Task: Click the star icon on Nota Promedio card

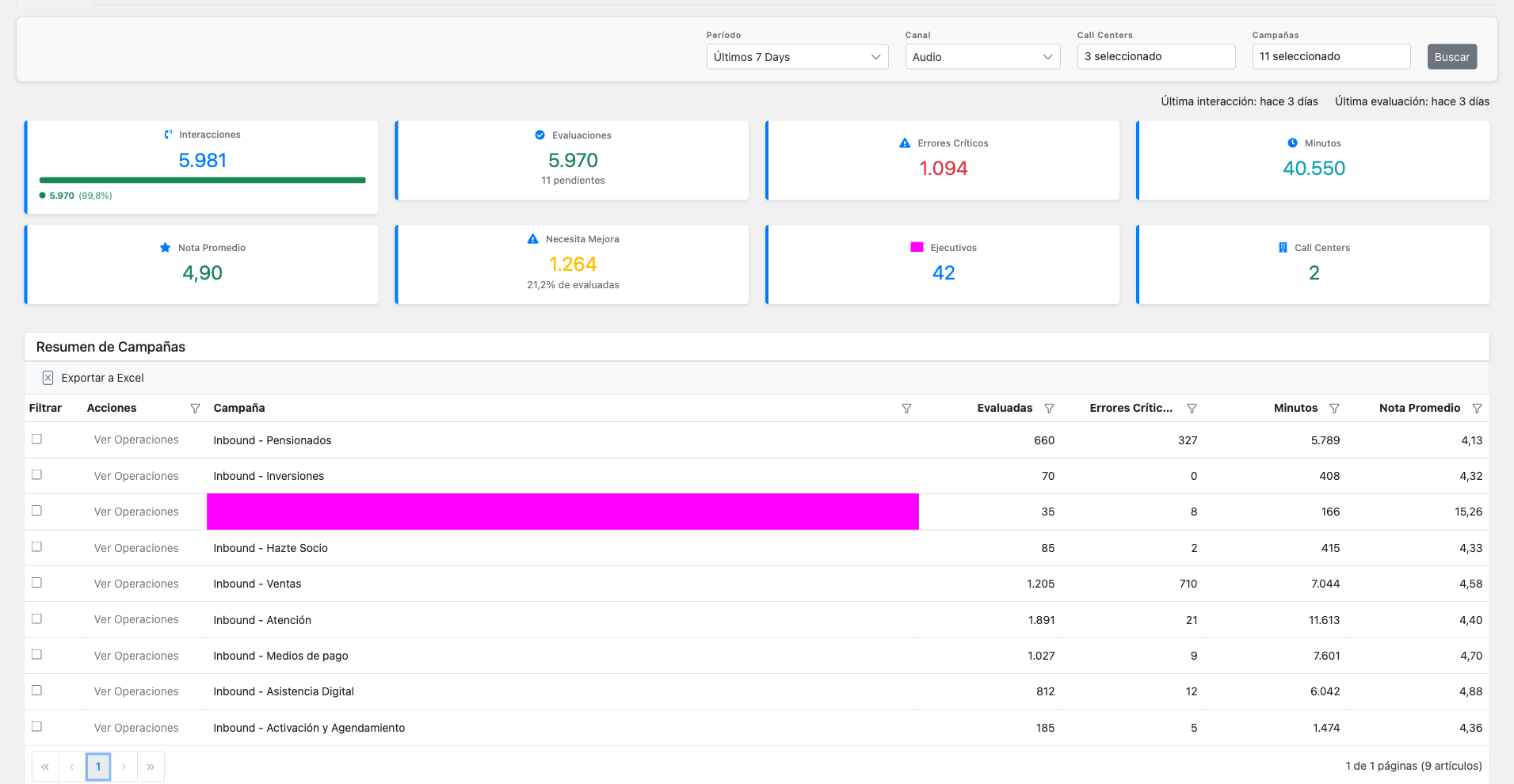Action: click(x=165, y=247)
